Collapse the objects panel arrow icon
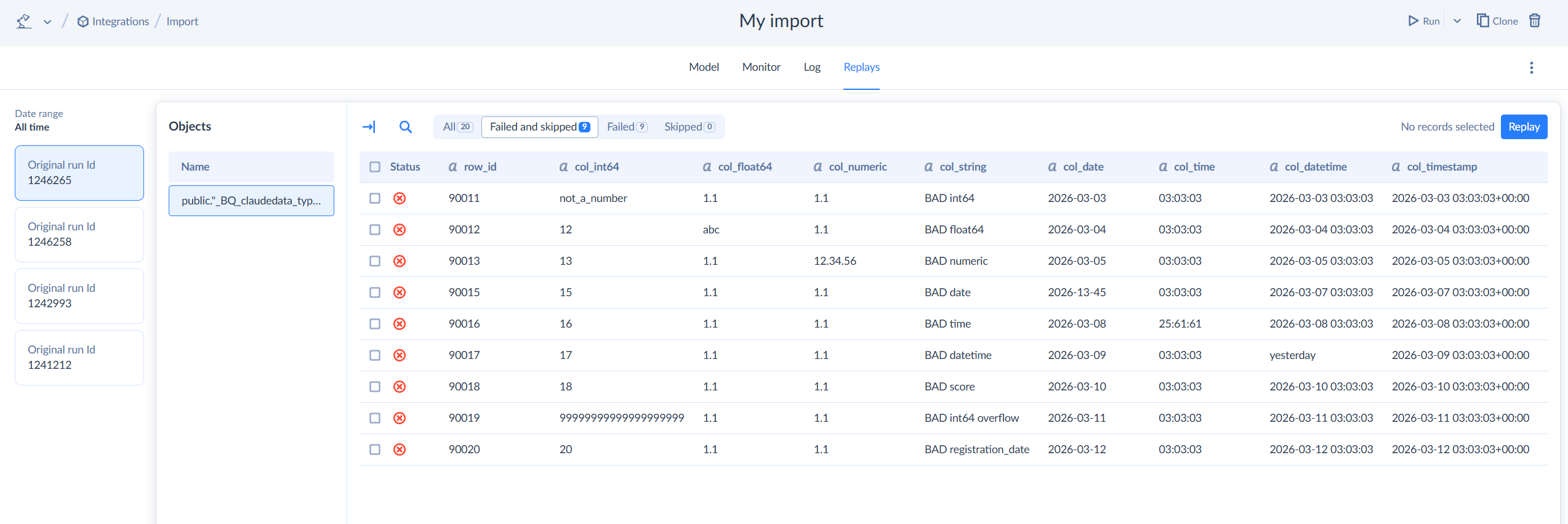Screen dimensions: 1568x524 [x=369, y=127]
